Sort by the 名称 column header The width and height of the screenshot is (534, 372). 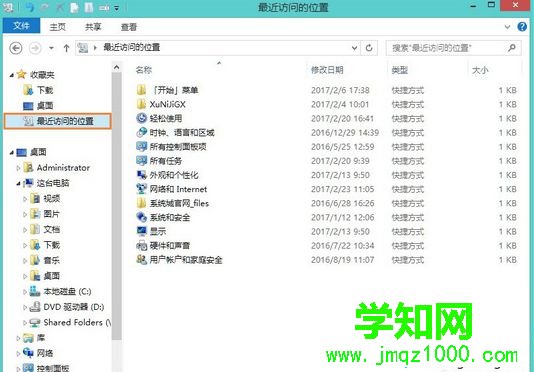coord(144,70)
